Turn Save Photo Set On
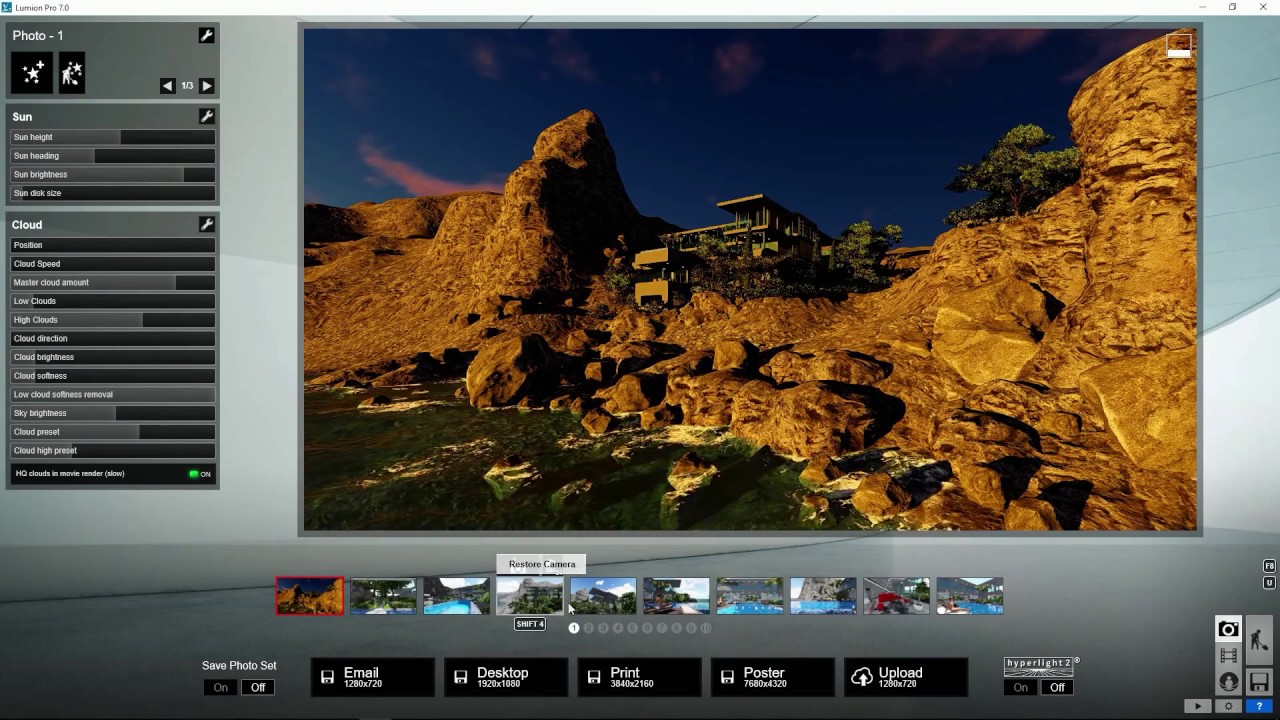 [x=220, y=687]
